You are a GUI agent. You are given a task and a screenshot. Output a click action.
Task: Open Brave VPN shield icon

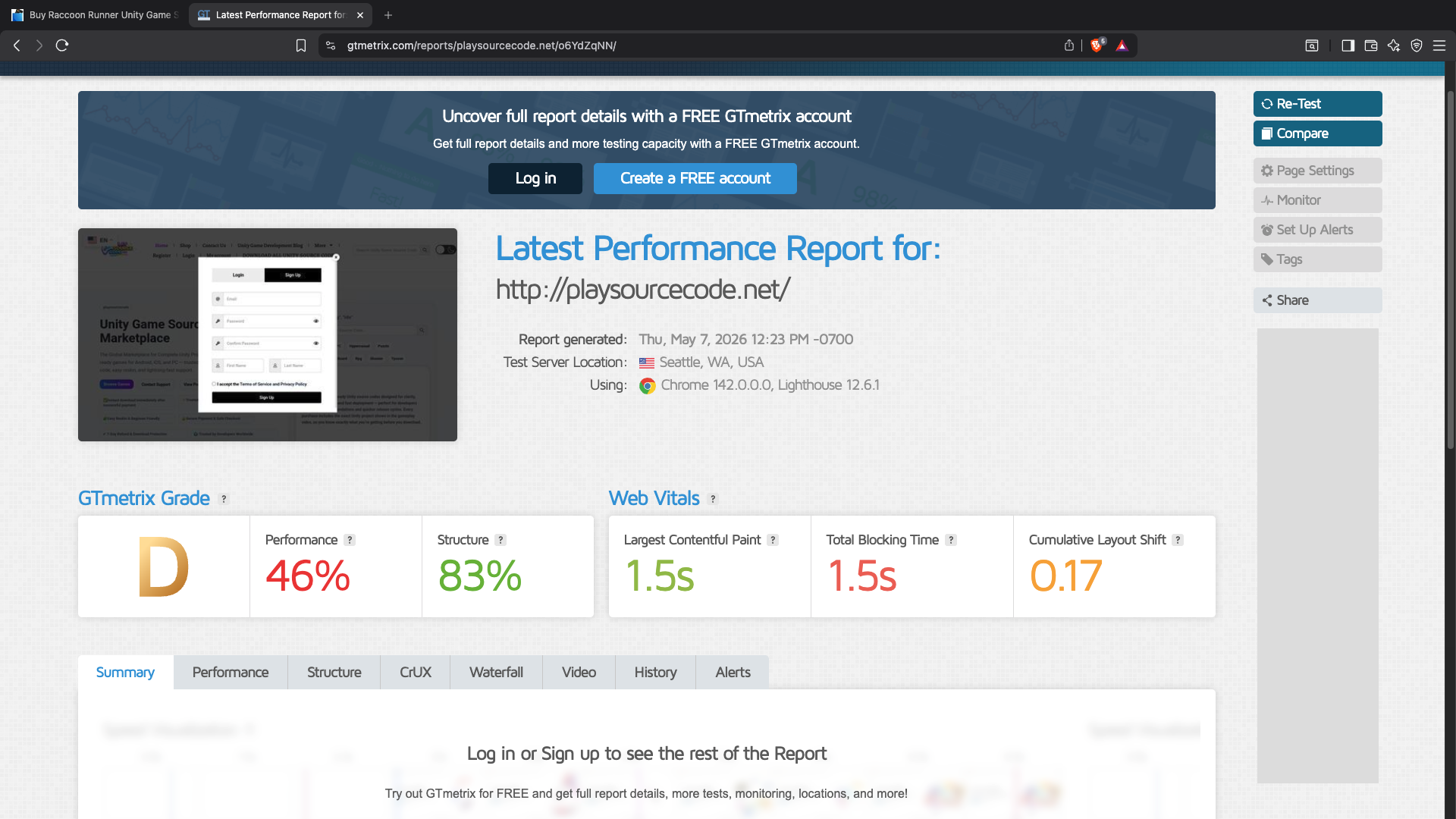1417,45
